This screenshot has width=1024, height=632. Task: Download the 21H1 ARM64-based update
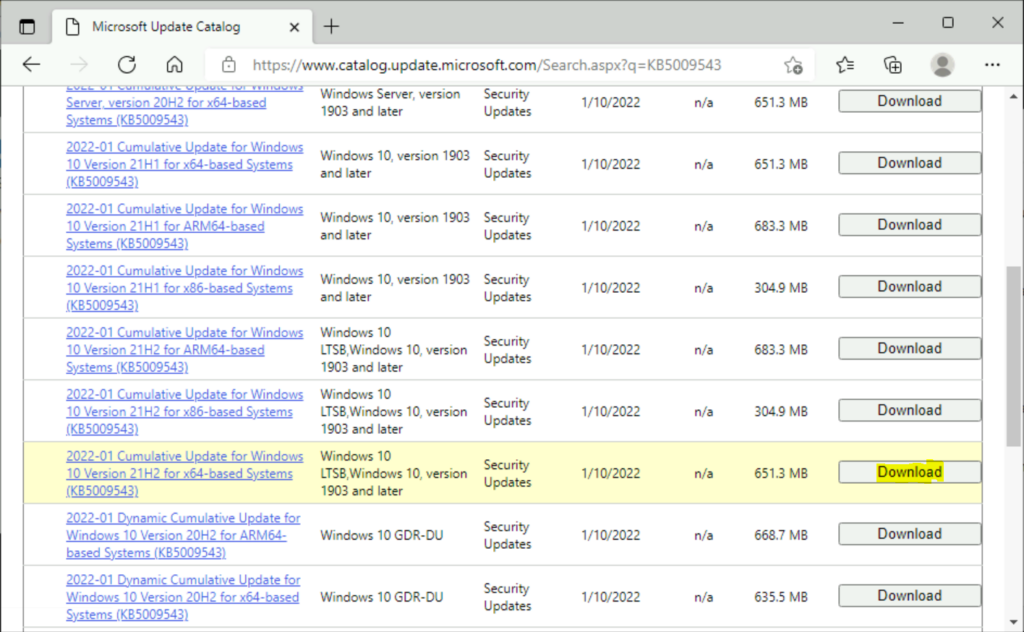click(x=910, y=225)
